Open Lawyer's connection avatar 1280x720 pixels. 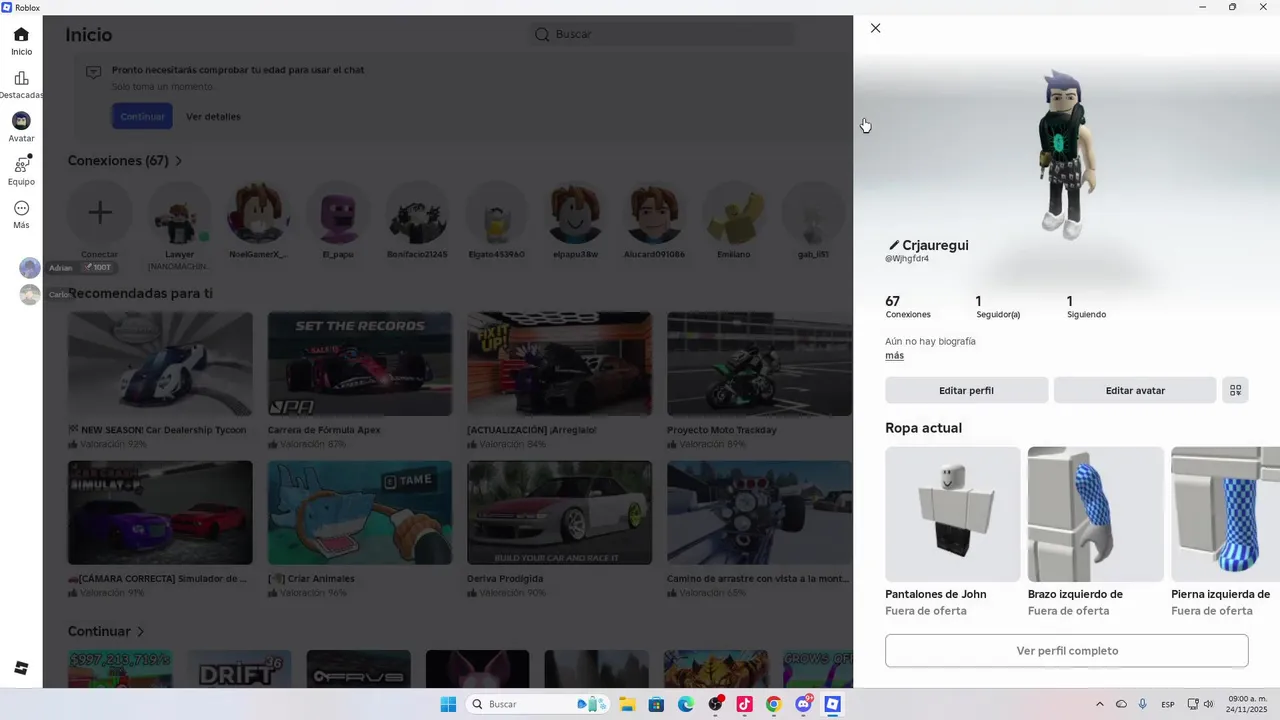pos(180,212)
